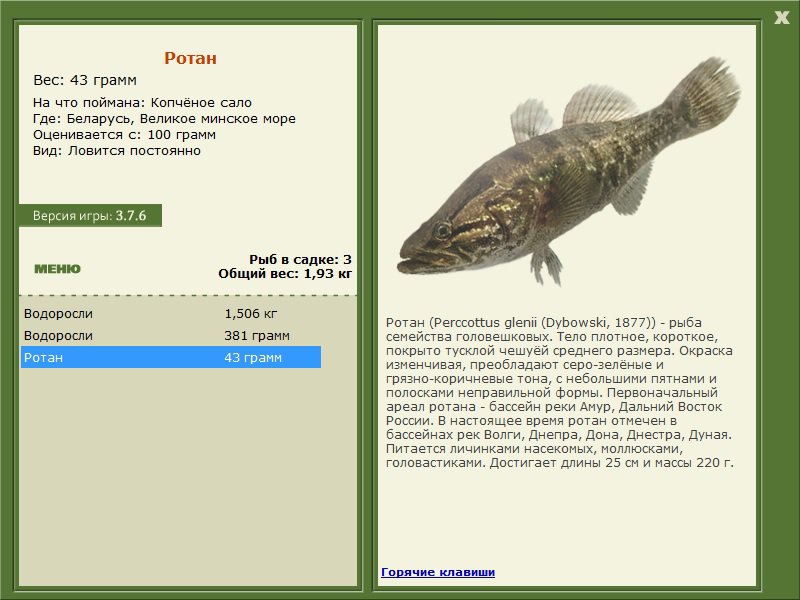The image size is (800, 600).
Task: Click the Рыб в садке counter
Action: (300, 259)
